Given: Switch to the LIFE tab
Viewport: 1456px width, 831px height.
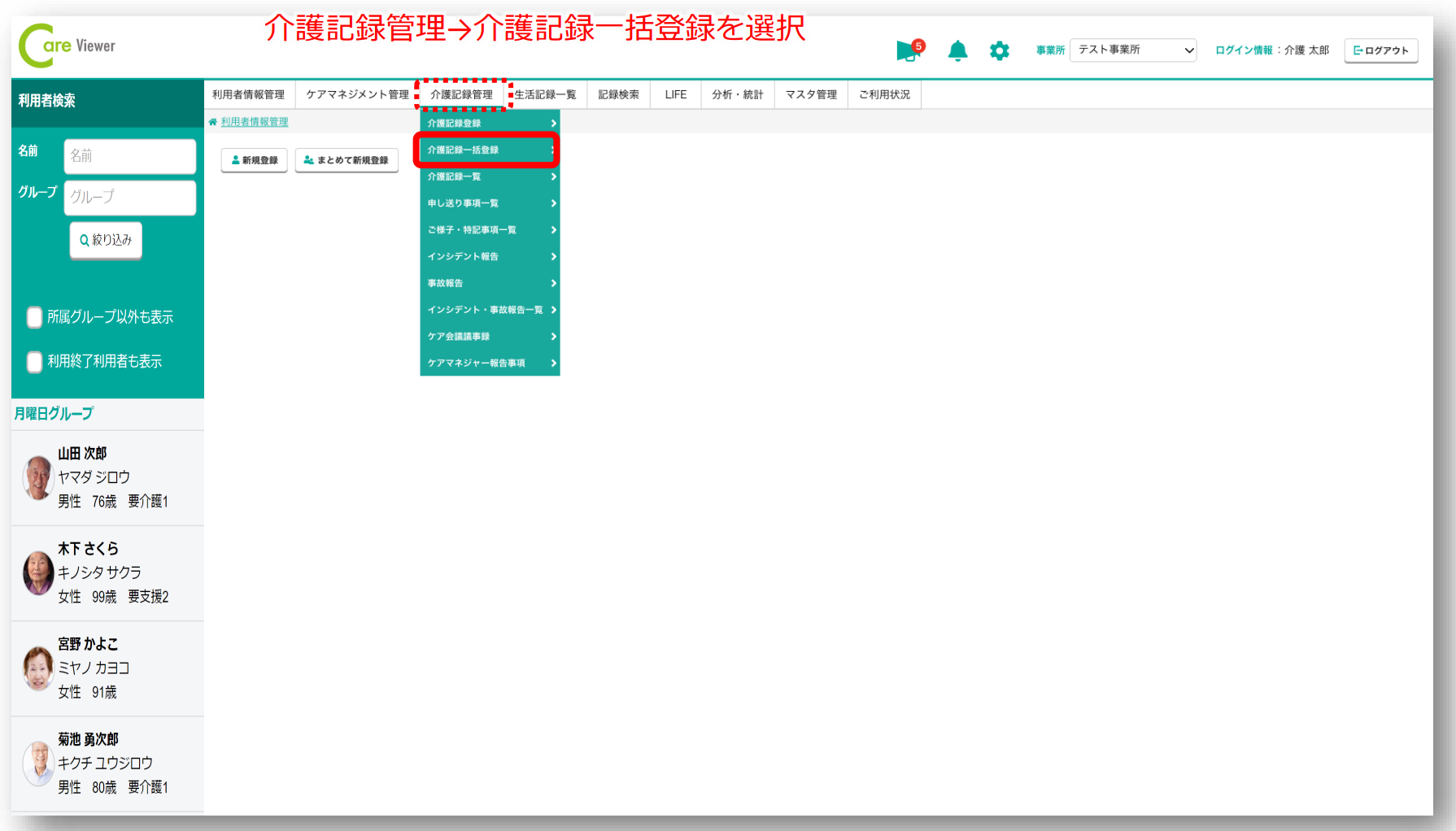Looking at the screenshot, I should 675,95.
